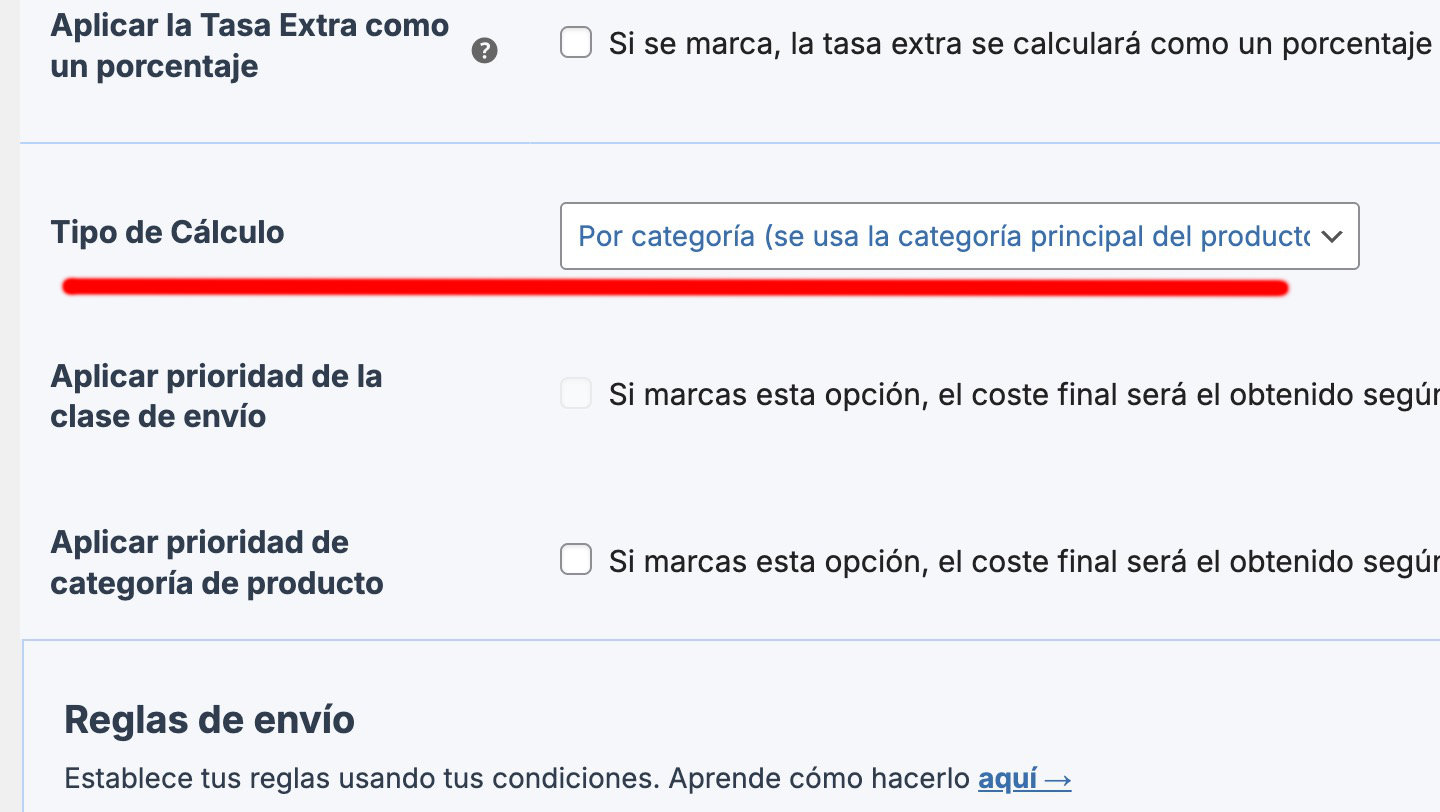Follow the "aquí →" link
The width and height of the screenshot is (1440, 812).
1024,778
